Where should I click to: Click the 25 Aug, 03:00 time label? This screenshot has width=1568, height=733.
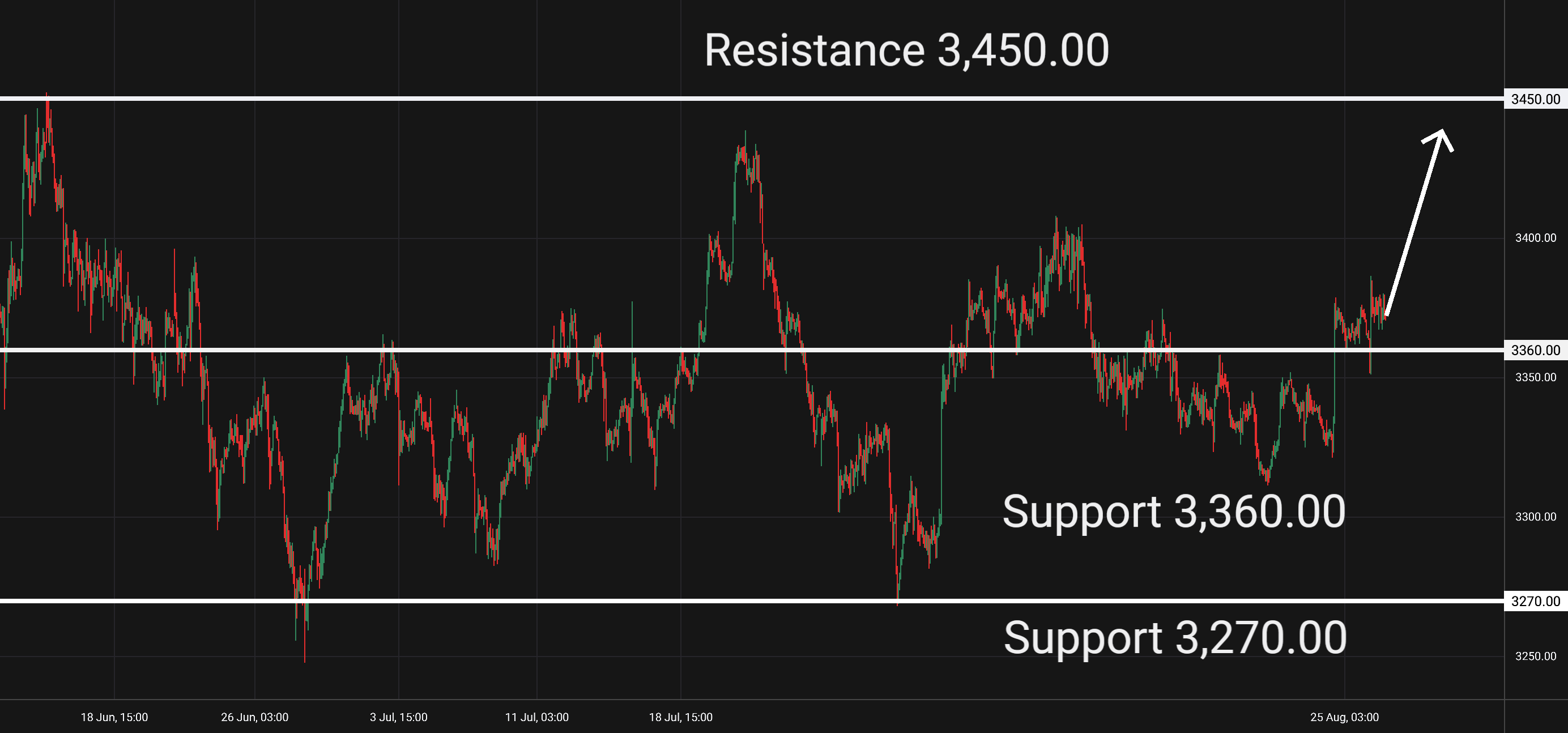[x=1345, y=717]
